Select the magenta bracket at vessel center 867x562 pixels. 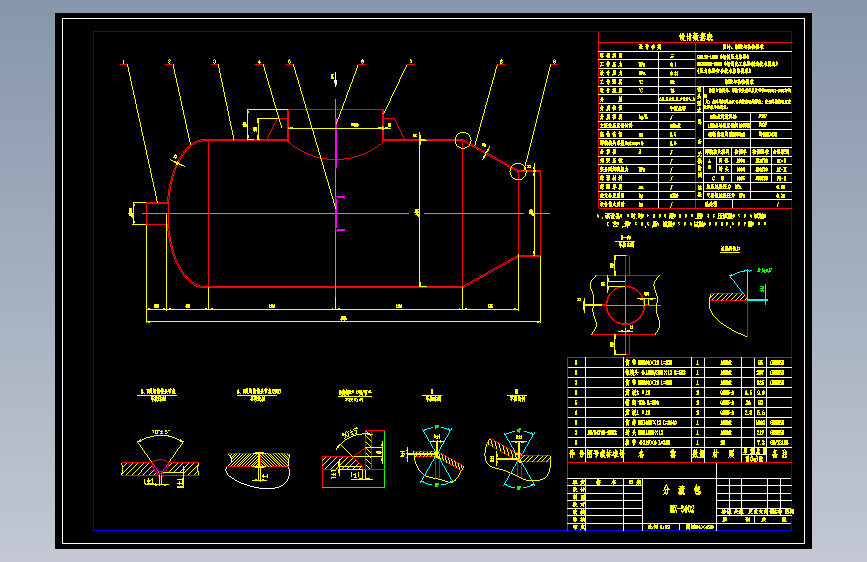click(338, 213)
